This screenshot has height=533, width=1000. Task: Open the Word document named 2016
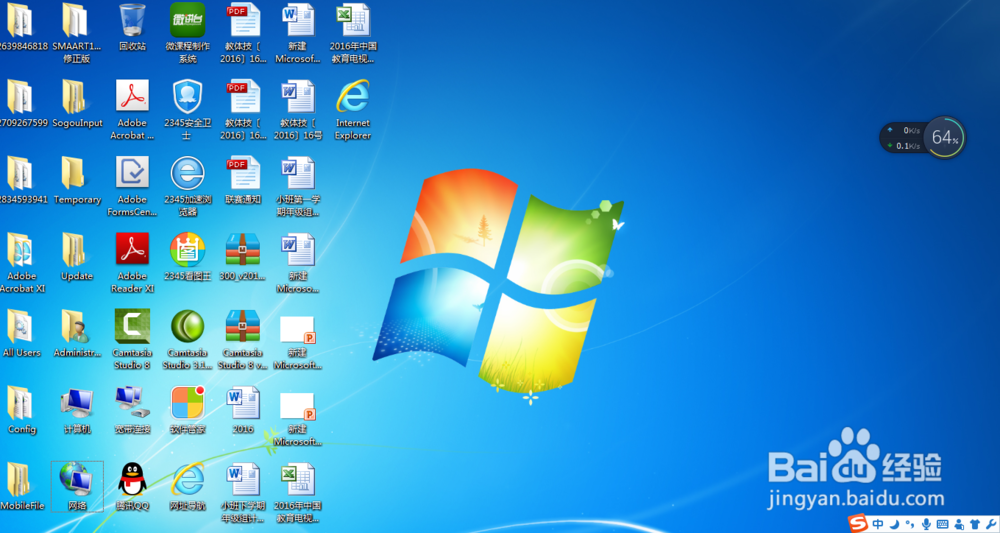click(x=243, y=411)
